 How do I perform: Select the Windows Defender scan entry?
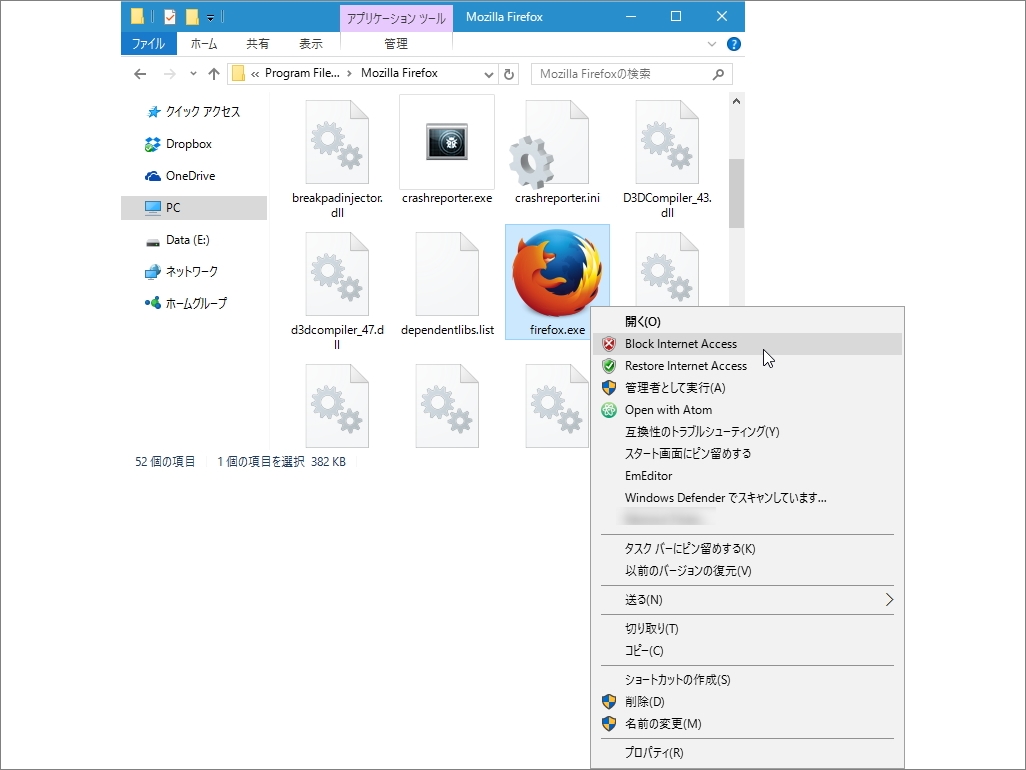click(x=747, y=498)
